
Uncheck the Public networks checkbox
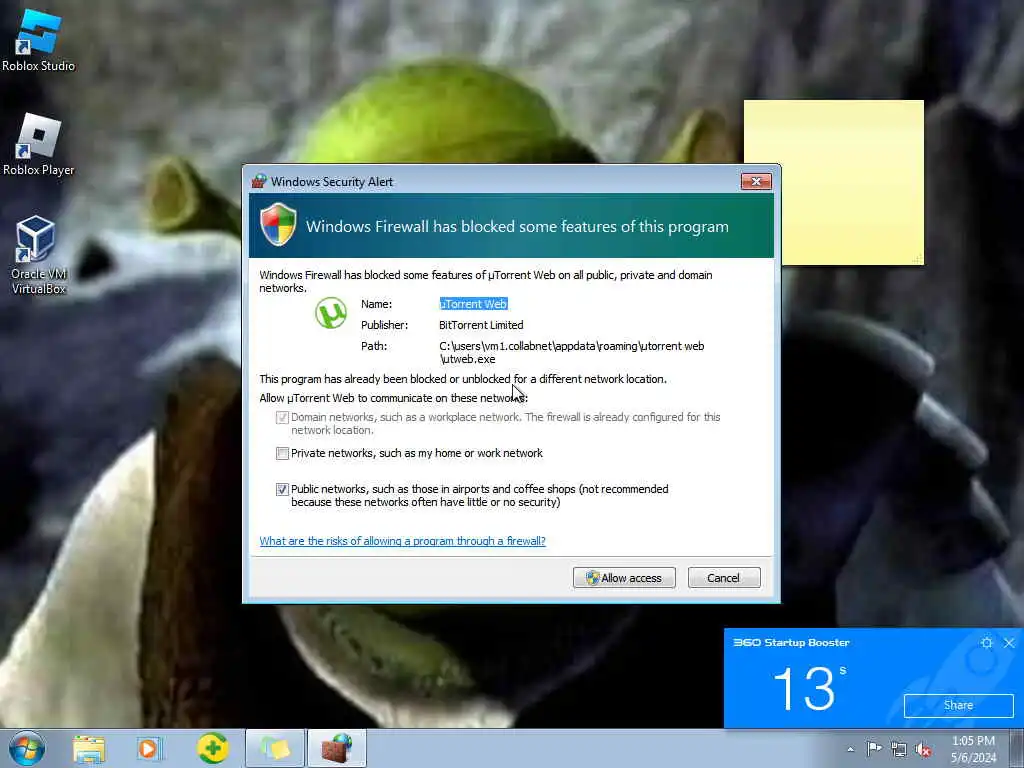282,489
